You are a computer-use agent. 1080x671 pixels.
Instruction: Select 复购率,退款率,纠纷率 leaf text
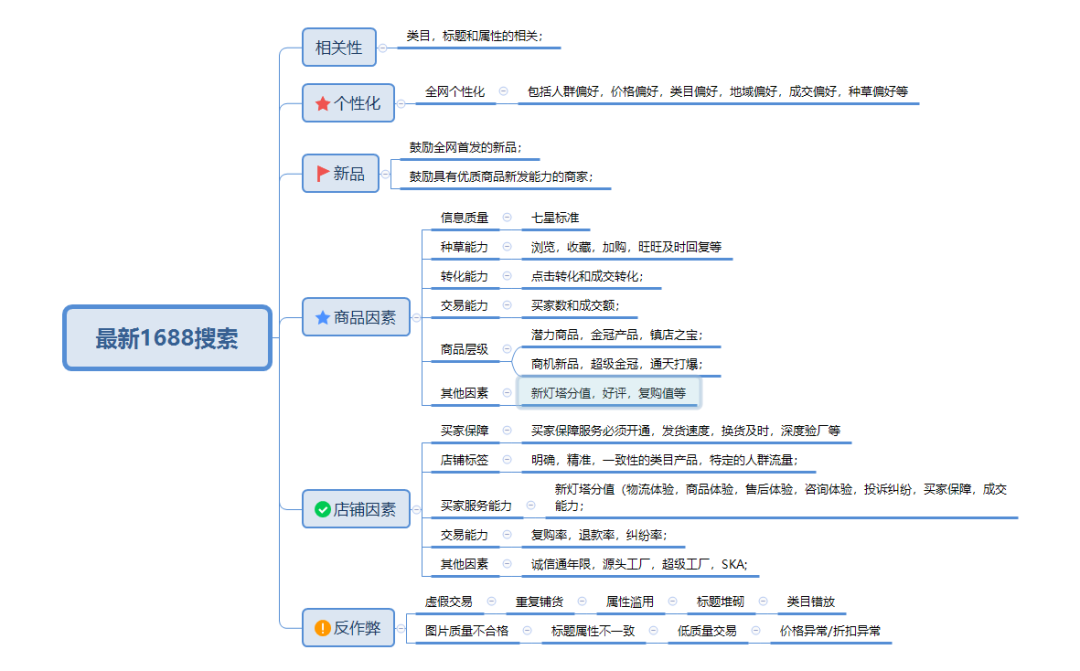coord(599,535)
